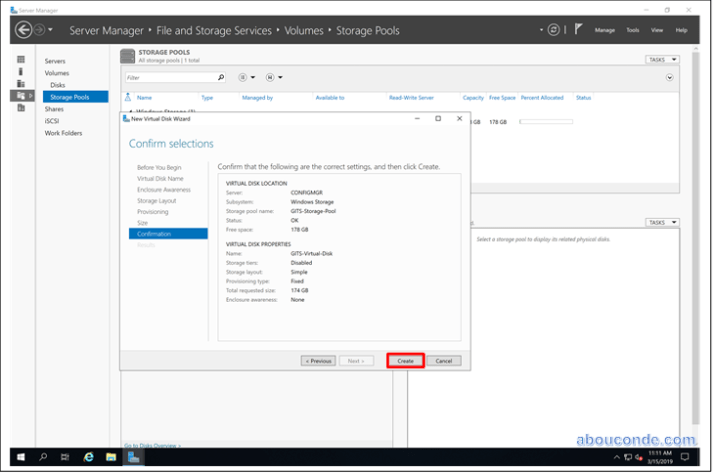
Task: Click the search magnifier in filter box
Action: tap(221, 77)
